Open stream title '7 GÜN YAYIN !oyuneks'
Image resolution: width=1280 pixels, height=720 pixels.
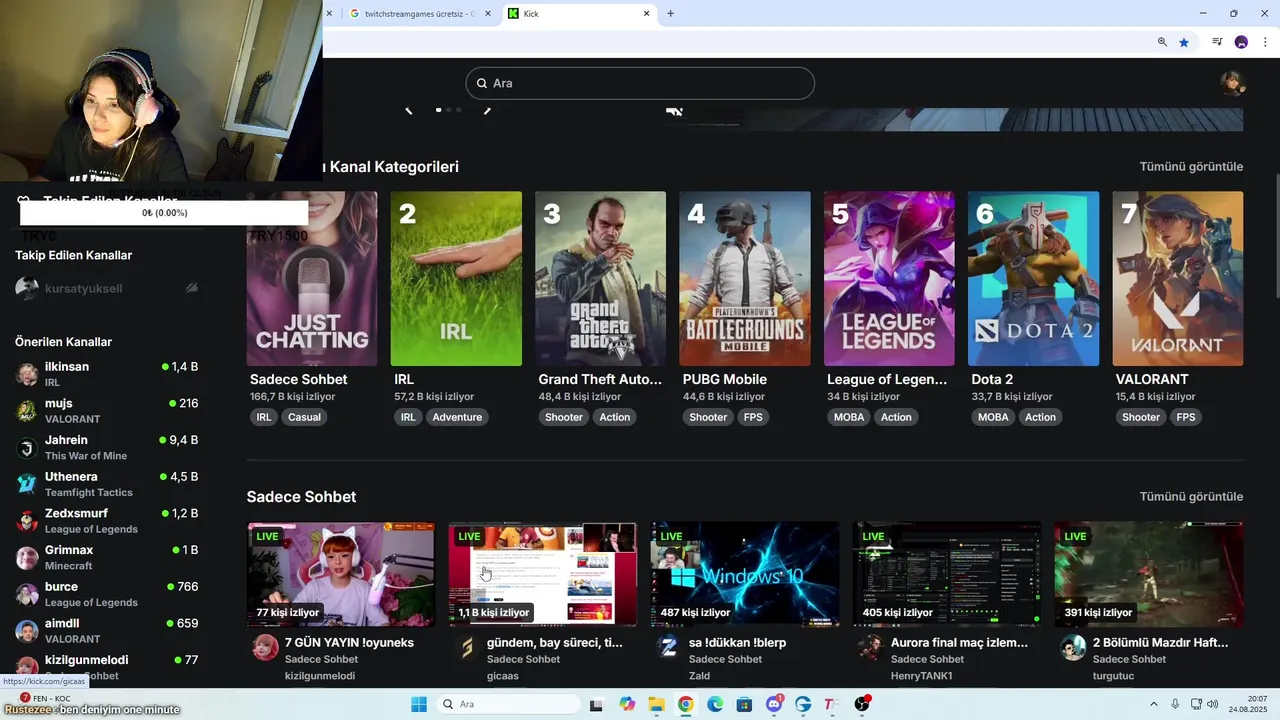pos(349,642)
